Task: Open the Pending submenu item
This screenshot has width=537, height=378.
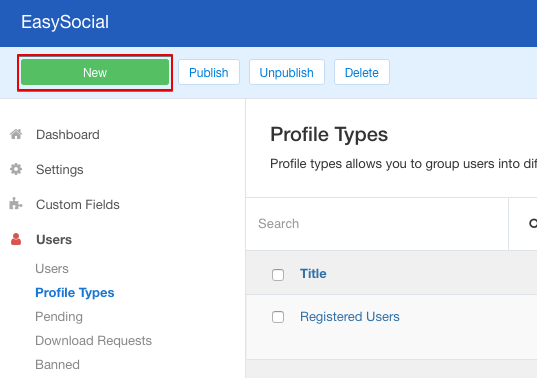Action: [x=59, y=317]
